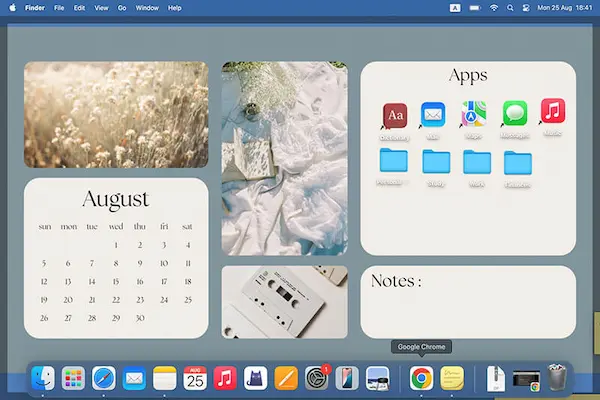Open the purple cat app in the Dock
The image size is (600, 400).
pyautogui.click(x=256, y=378)
